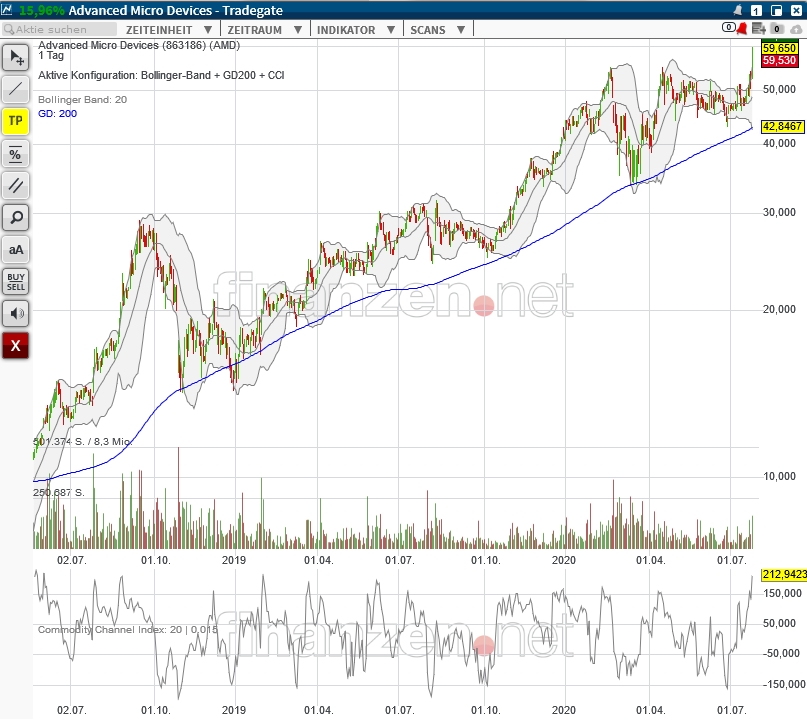Click the 20,000 price axis label
This screenshot has width=807, height=721.
(779, 309)
